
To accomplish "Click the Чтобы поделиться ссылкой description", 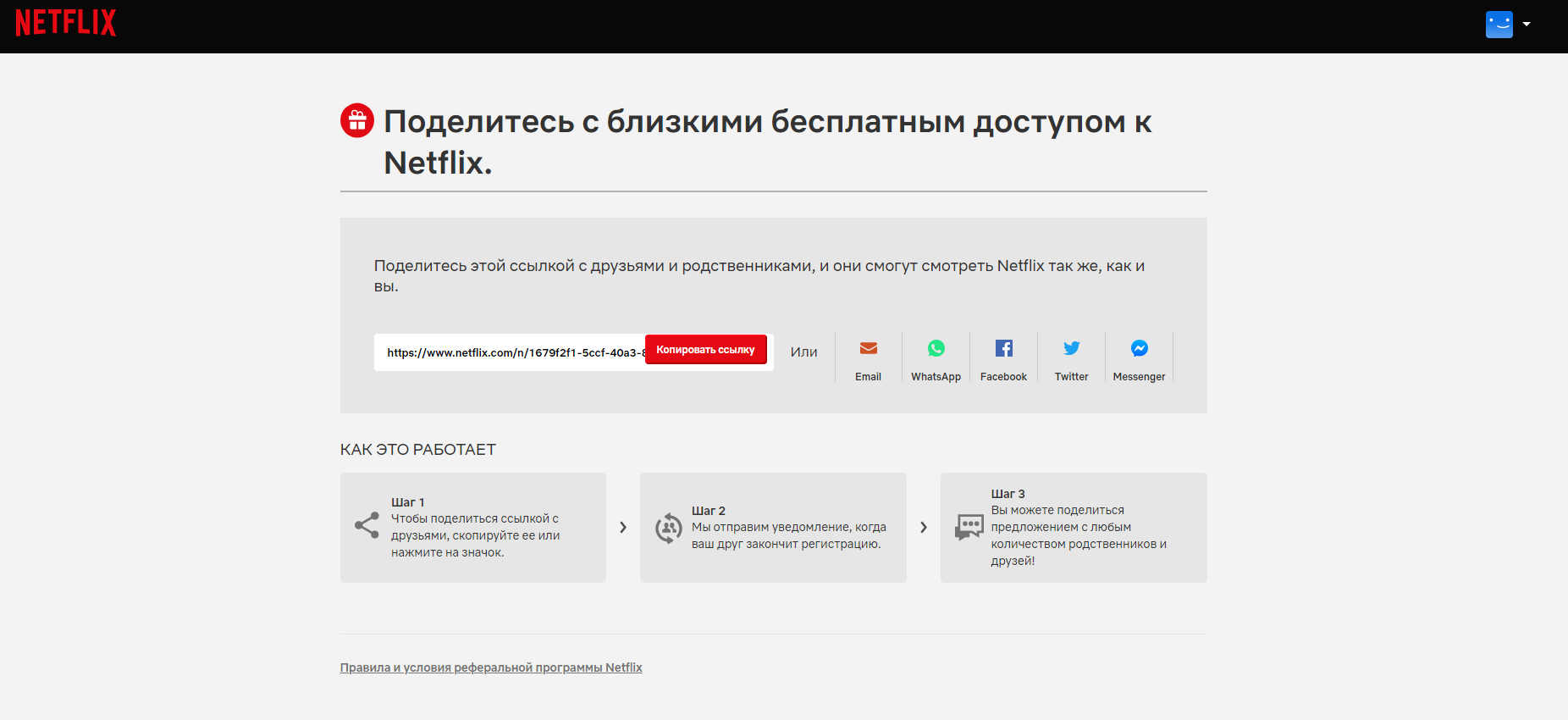I will (x=476, y=535).
